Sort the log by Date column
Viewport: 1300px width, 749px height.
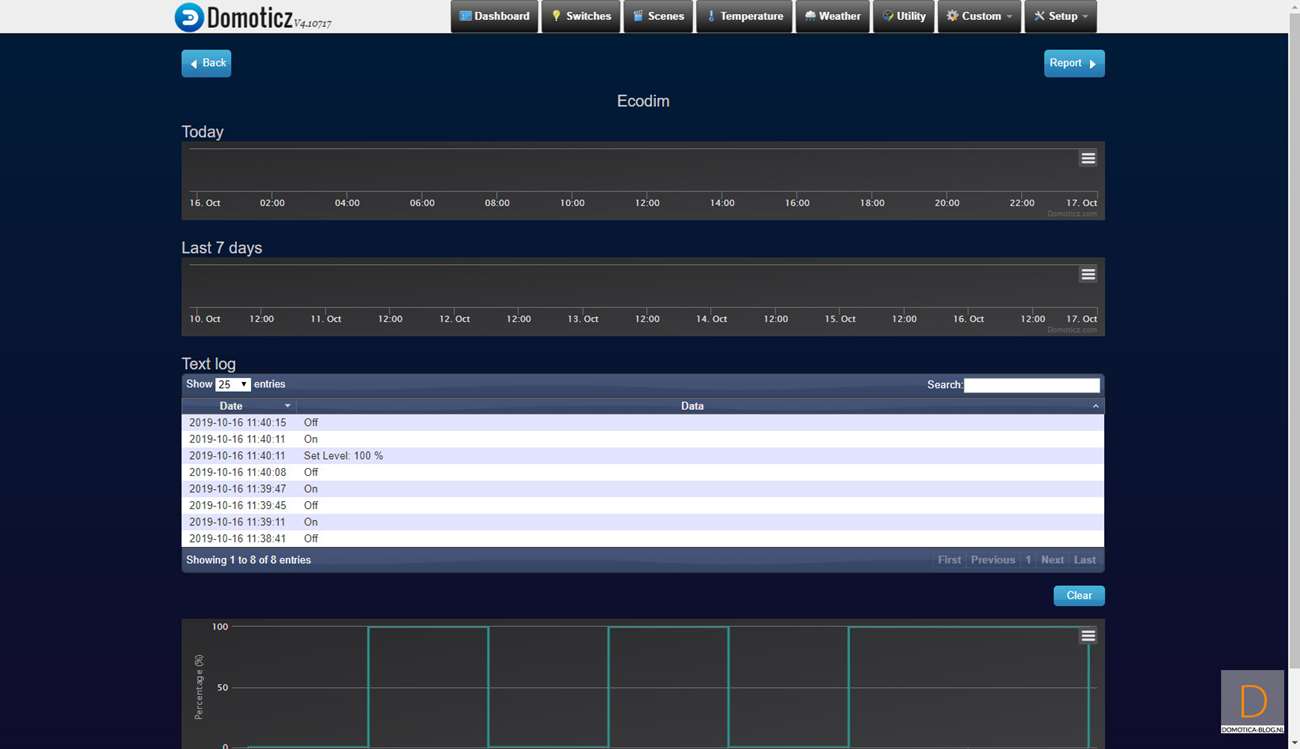pyautogui.click(x=238, y=406)
